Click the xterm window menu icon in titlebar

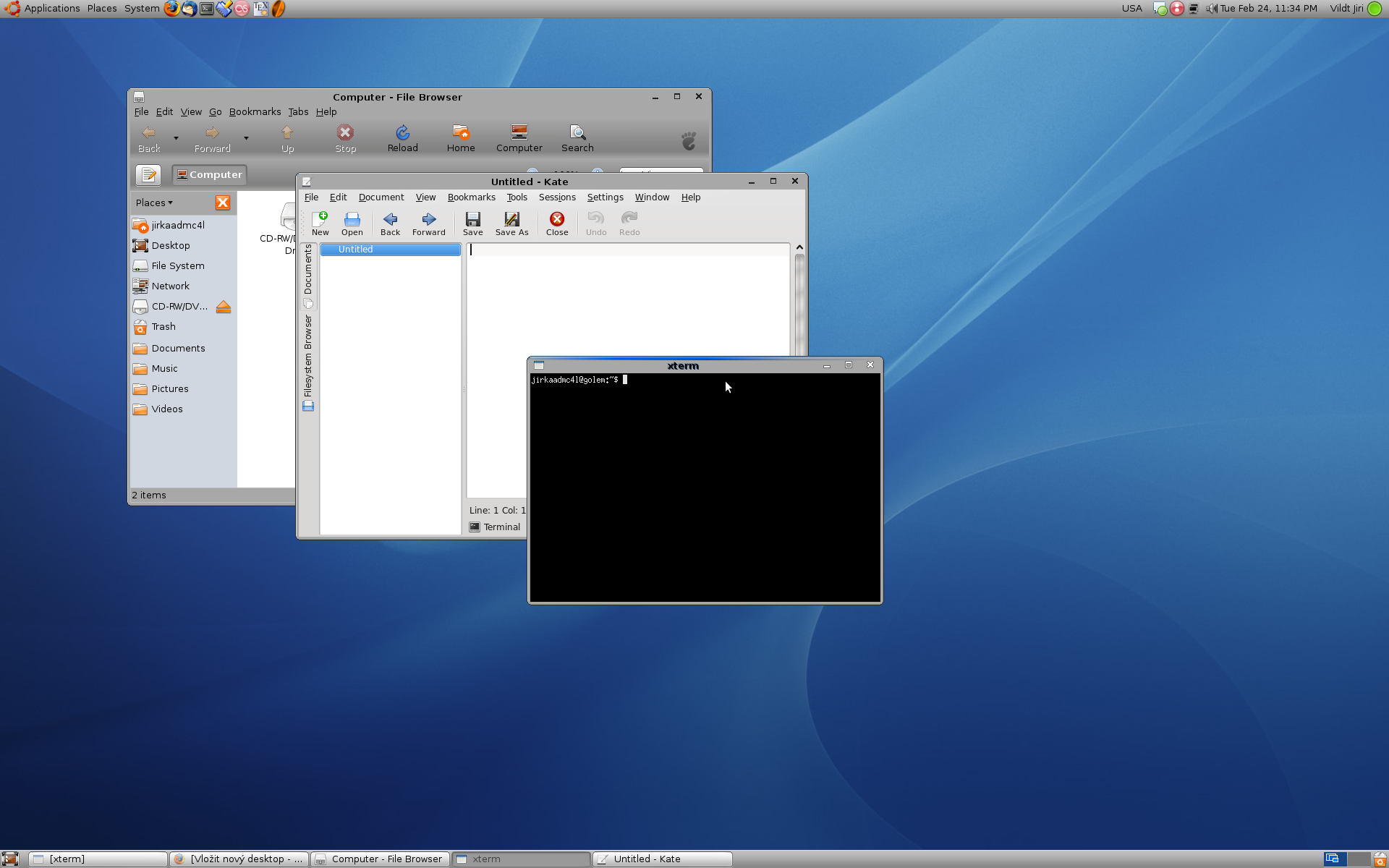pyautogui.click(x=539, y=365)
